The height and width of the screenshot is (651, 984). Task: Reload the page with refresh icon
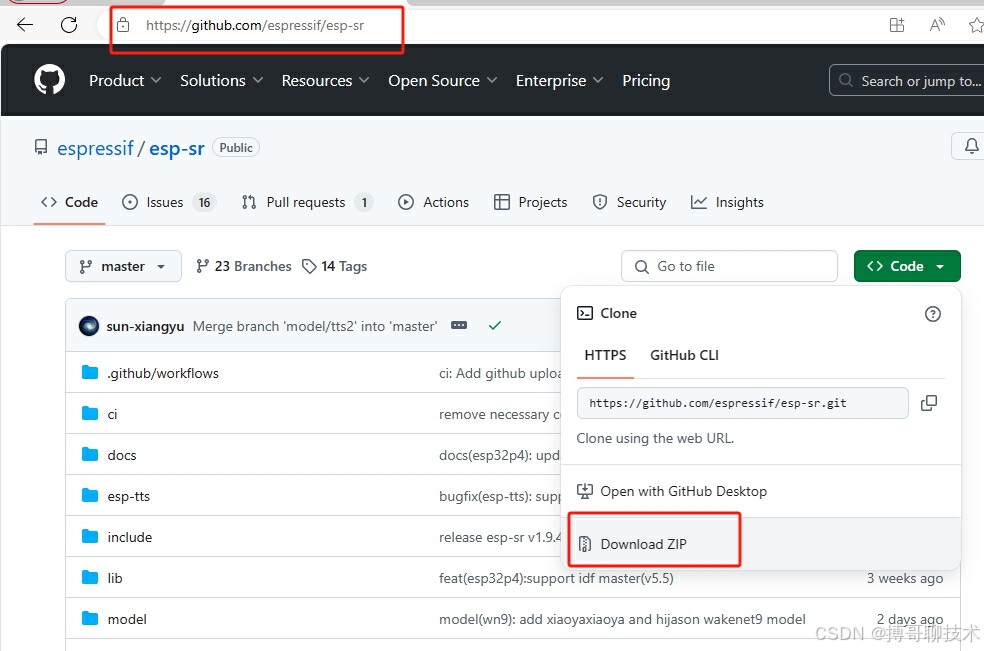[x=69, y=25]
